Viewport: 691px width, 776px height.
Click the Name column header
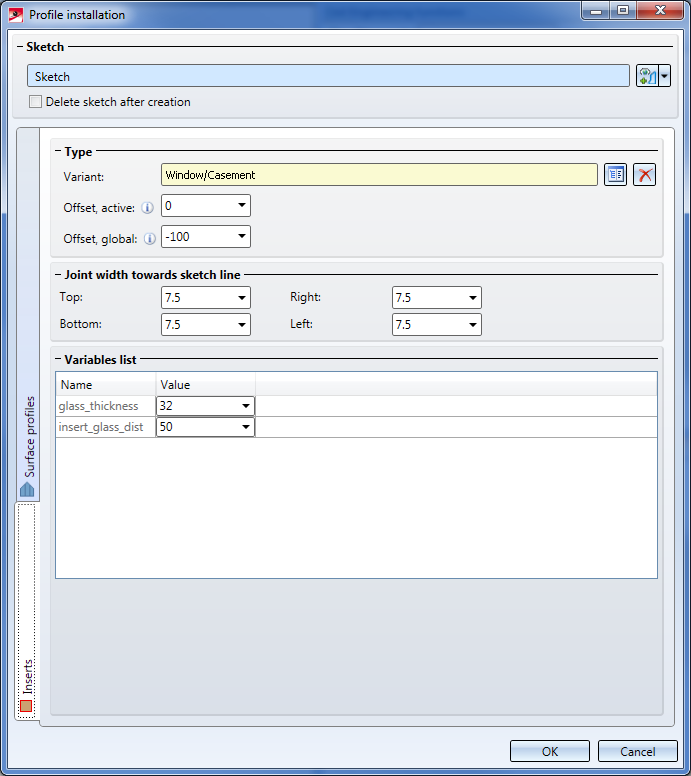pos(106,385)
